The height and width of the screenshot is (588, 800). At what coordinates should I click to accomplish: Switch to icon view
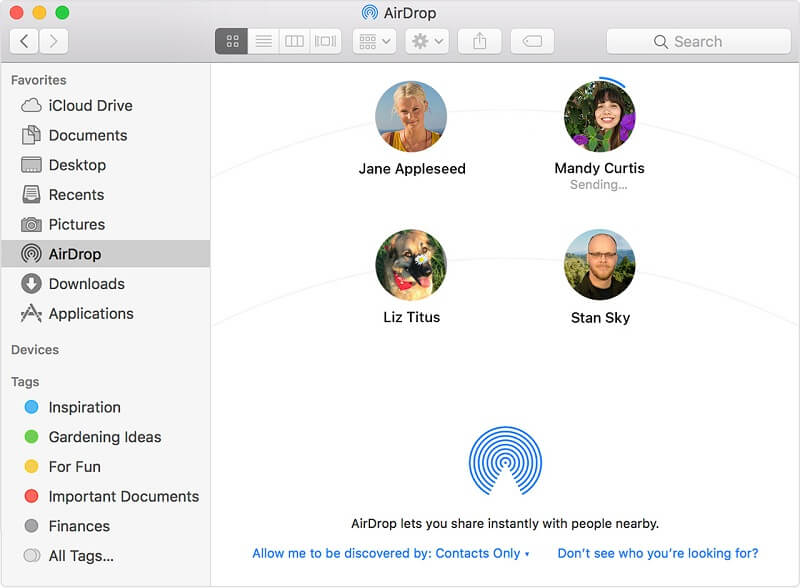tap(233, 41)
